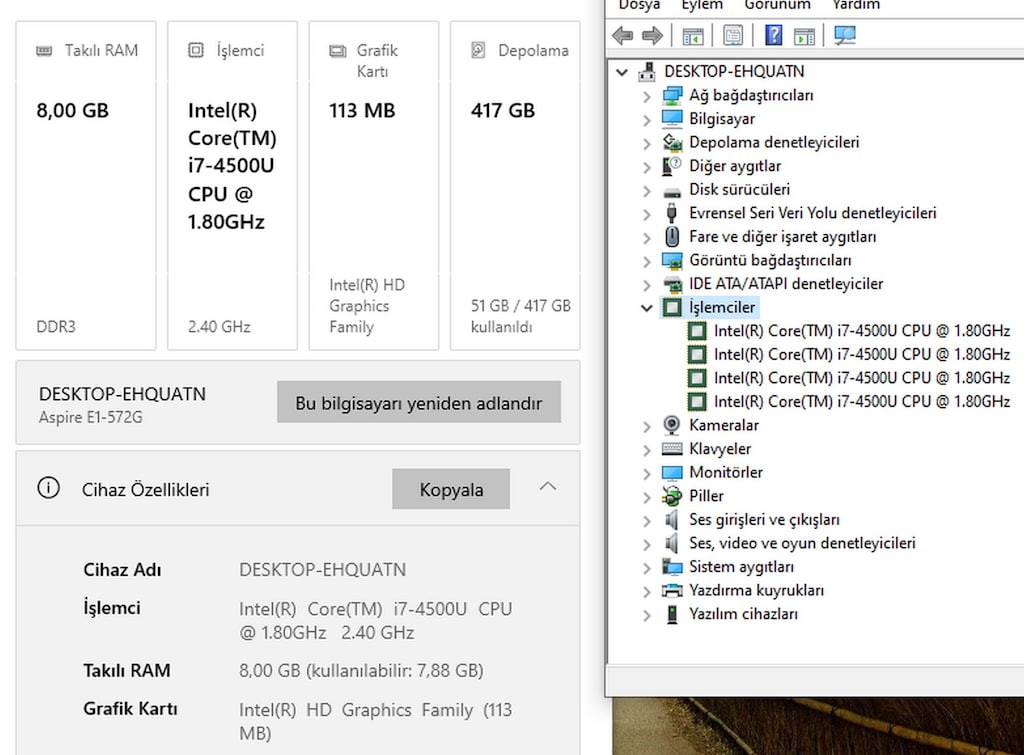Click Bu bilgisayarı yeniden adlandır button

[419, 402]
